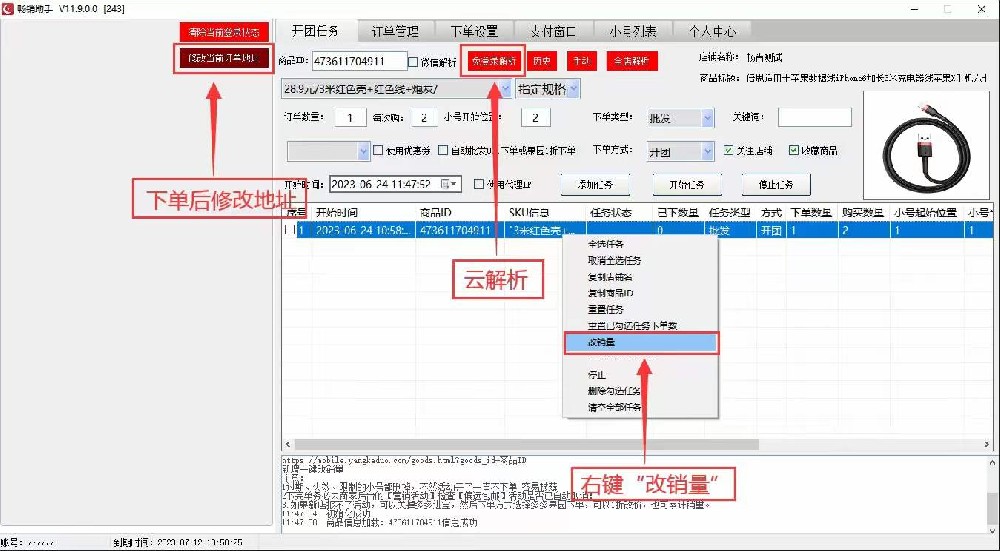Image resolution: width=1000 pixels, height=551 pixels.
Task: Open the calendar icon in start time field
Action: coord(445,184)
